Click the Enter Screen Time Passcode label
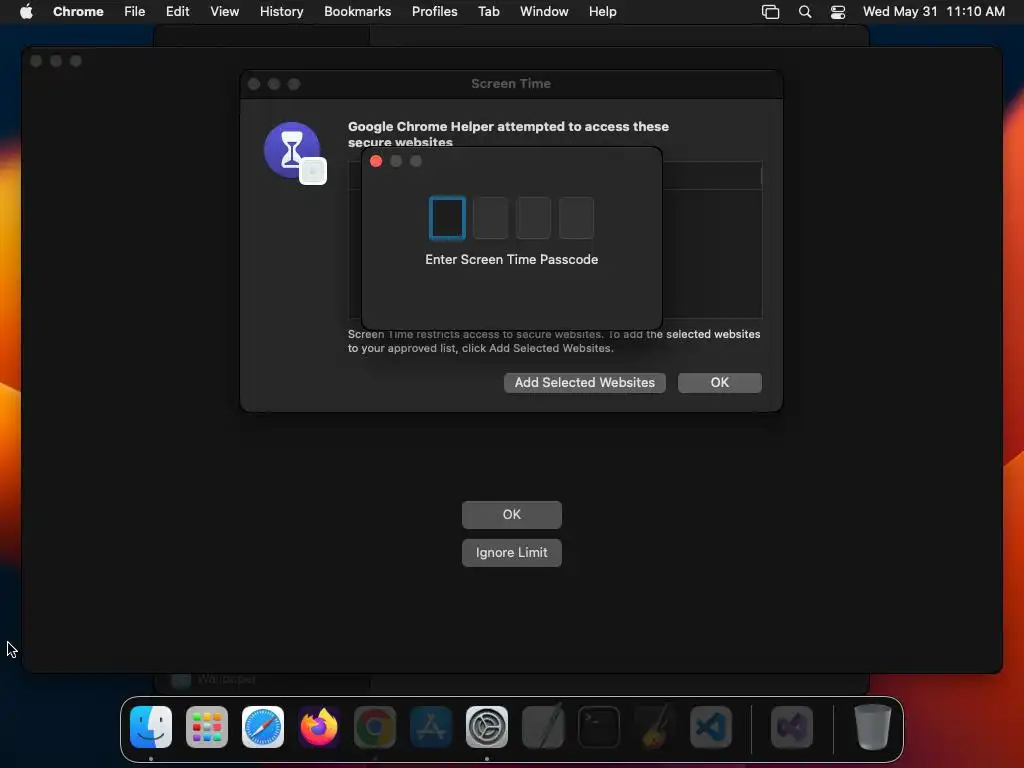The height and width of the screenshot is (768, 1024). point(511,259)
